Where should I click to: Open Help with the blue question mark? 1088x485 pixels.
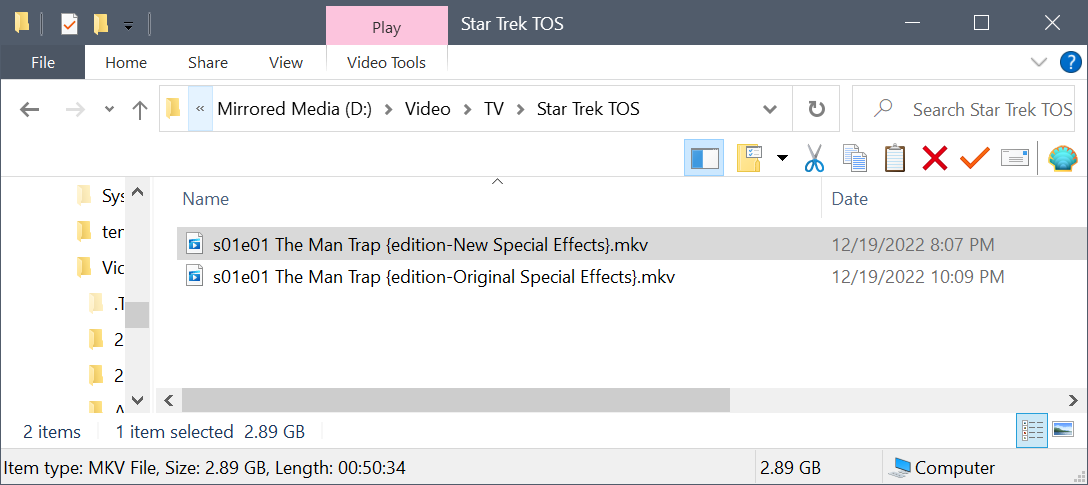[x=1071, y=62]
